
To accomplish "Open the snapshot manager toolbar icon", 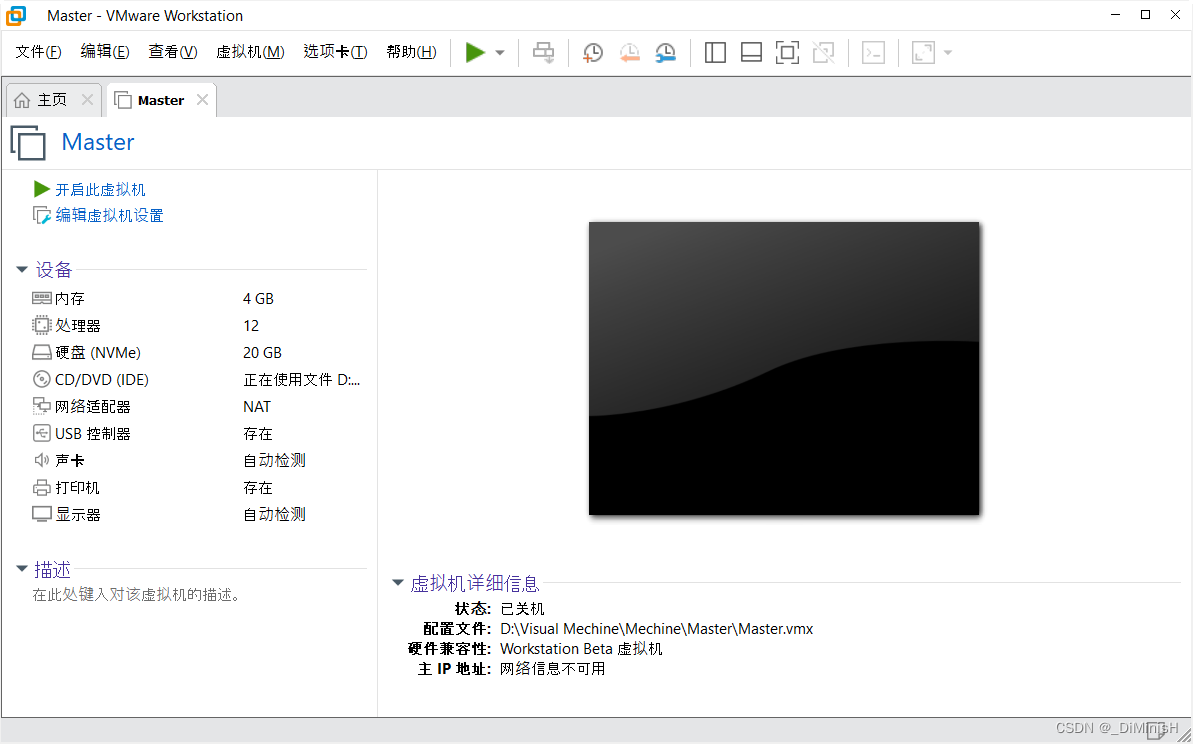I will (666, 52).
